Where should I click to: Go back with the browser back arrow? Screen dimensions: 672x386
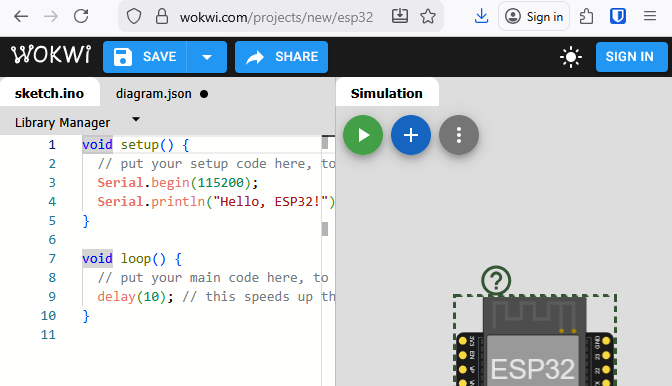tap(21, 17)
